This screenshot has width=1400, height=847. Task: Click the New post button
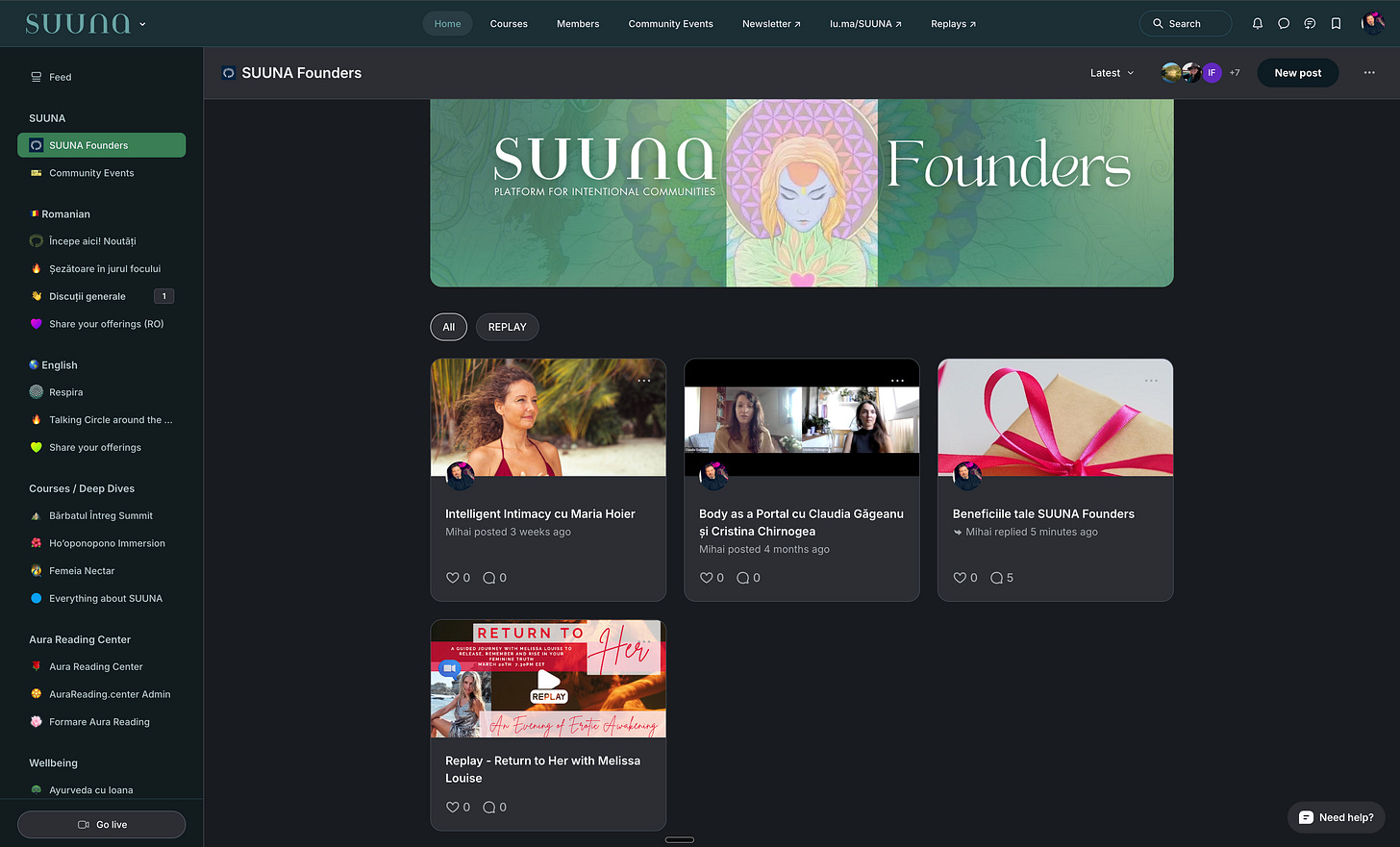click(x=1297, y=73)
